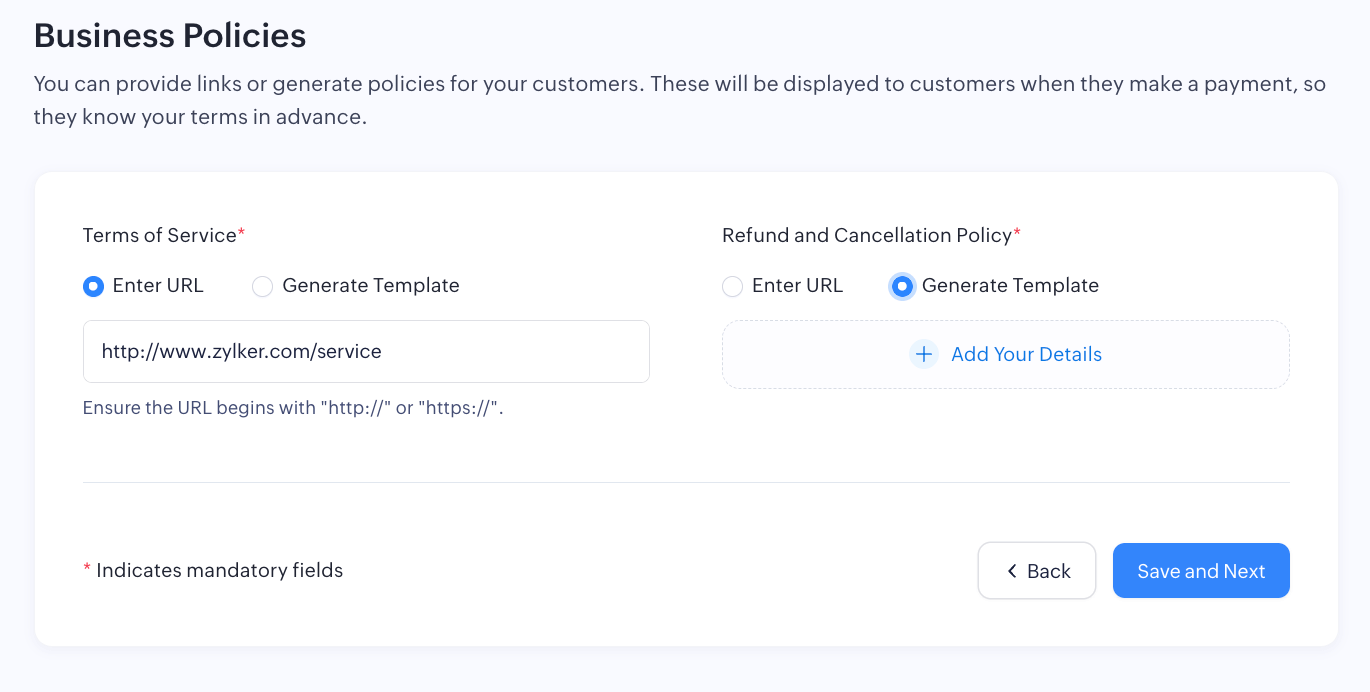Choose Generate Template radio for Terms of Service
1370x692 pixels.
point(262,287)
